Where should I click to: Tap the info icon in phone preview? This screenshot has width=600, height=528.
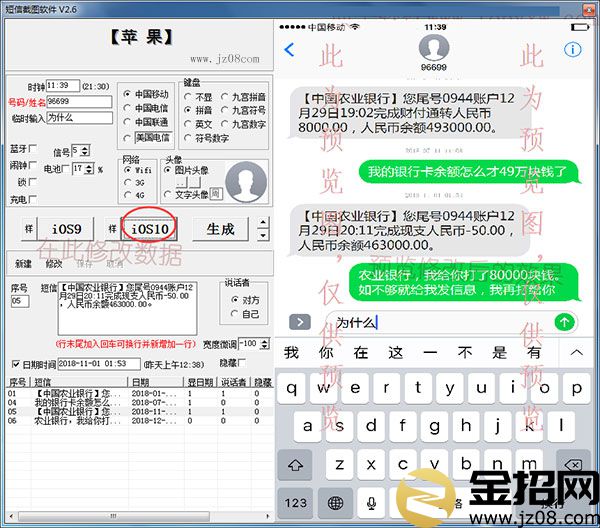[572, 49]
